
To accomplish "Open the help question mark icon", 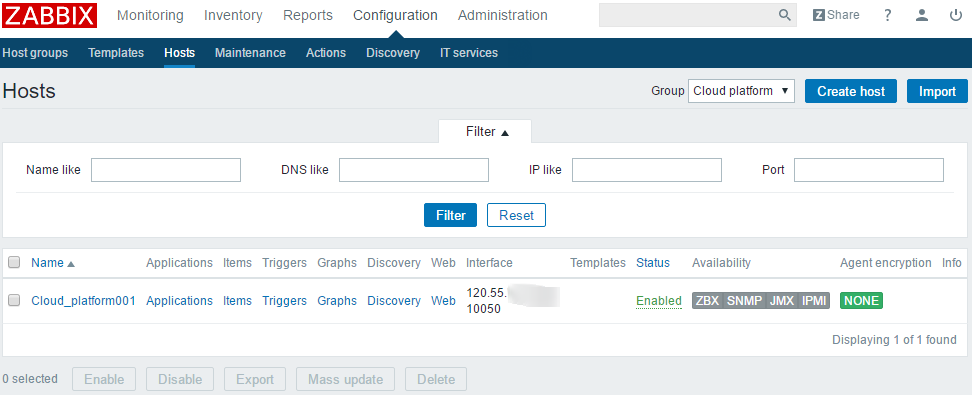I will [888, 15].
